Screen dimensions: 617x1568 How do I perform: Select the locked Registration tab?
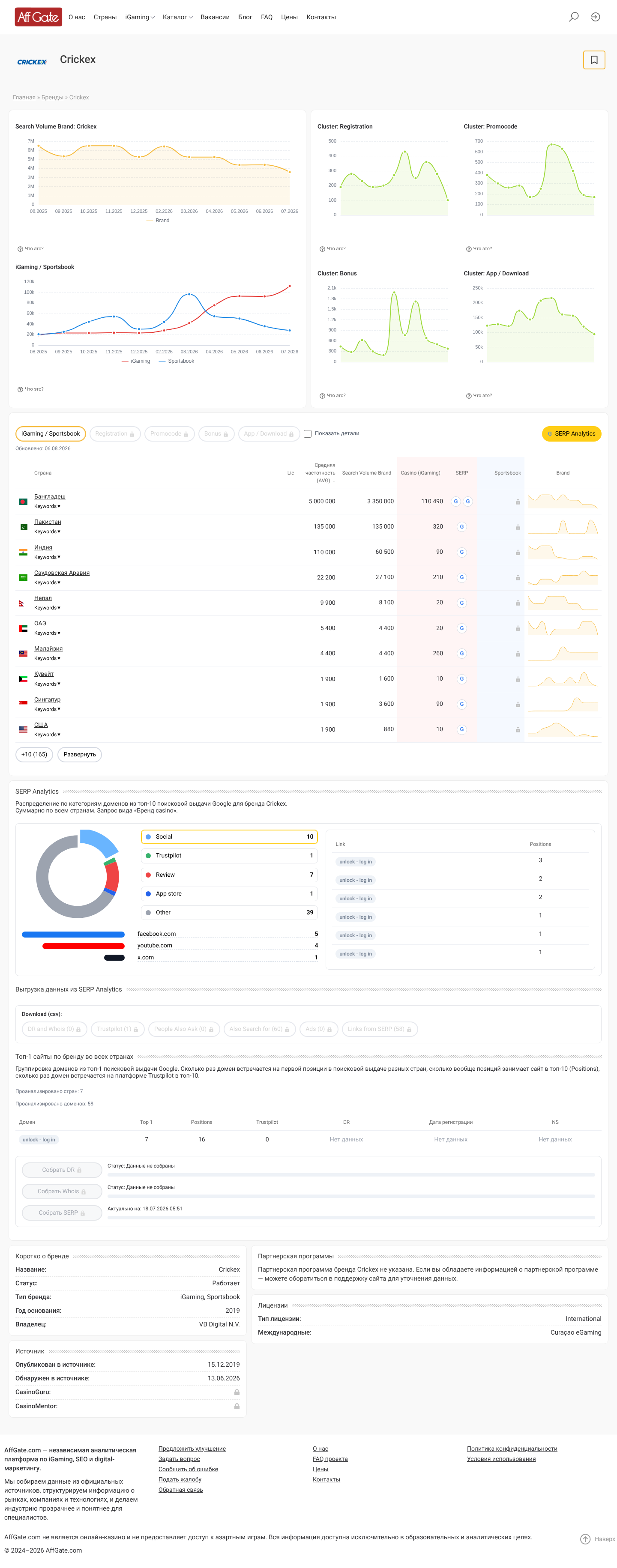pyautogui.click(x=115, y=434)
